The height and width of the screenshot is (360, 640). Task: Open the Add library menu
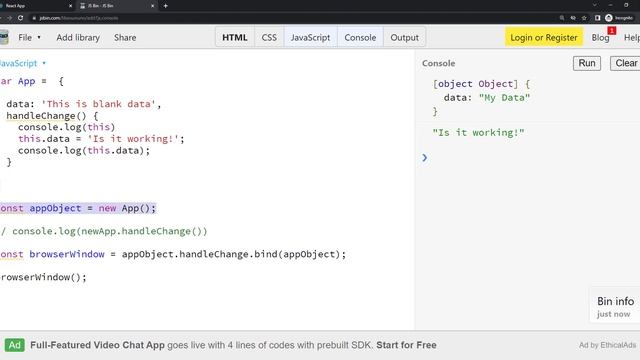coord(78,38)
